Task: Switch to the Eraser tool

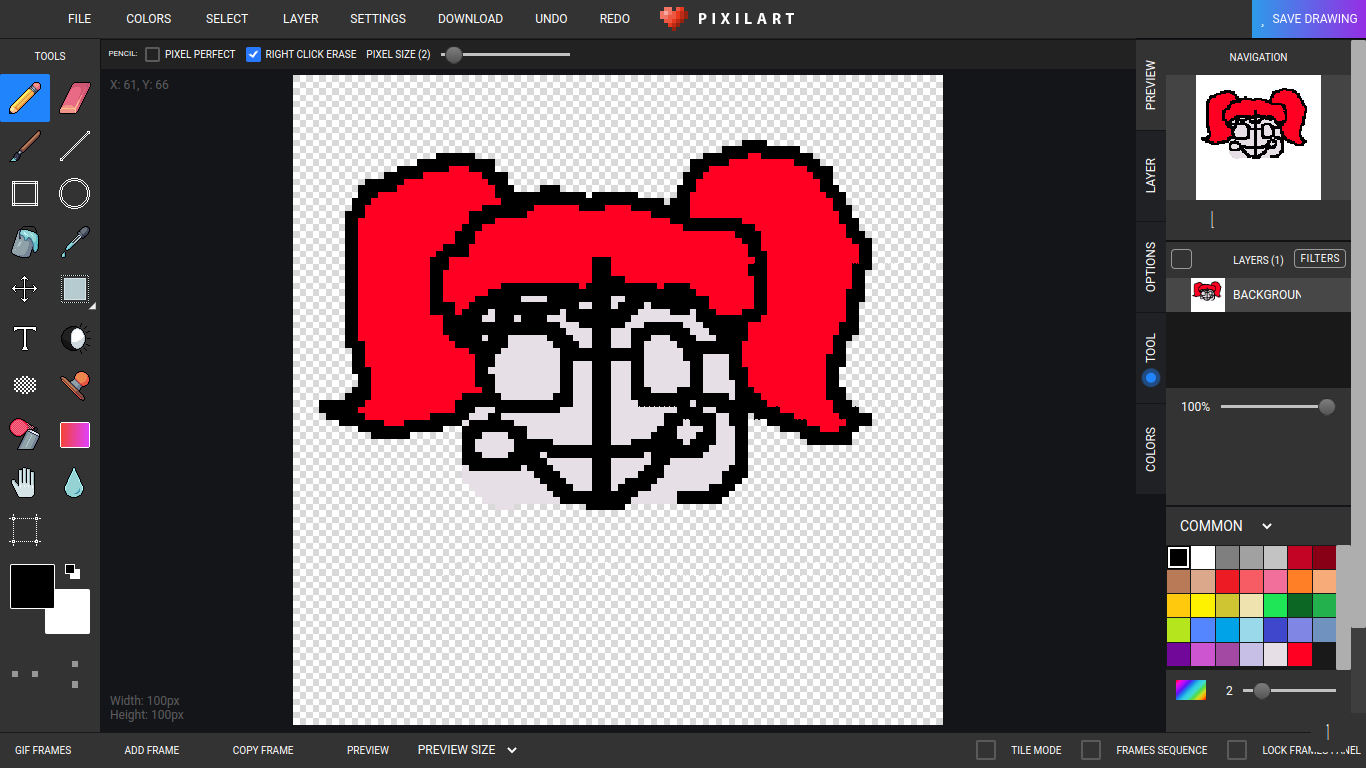Action: 74,97
